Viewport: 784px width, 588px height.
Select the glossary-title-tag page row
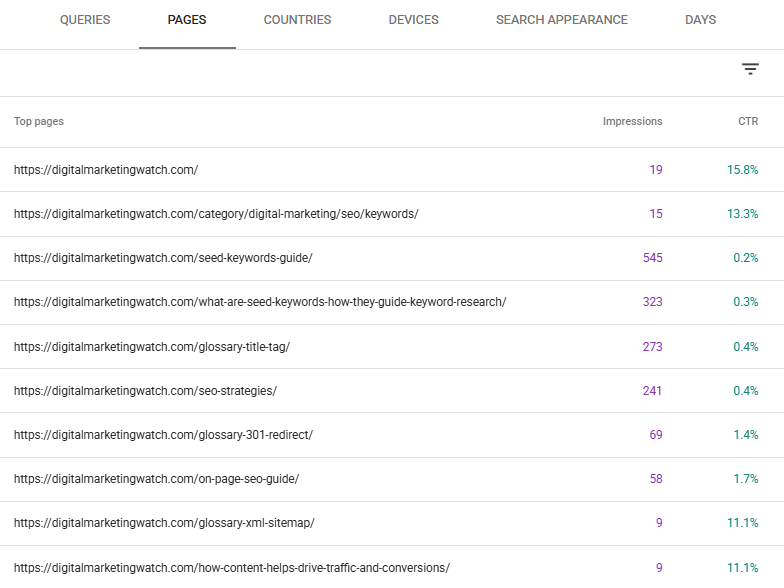click(x=392, y=346)
